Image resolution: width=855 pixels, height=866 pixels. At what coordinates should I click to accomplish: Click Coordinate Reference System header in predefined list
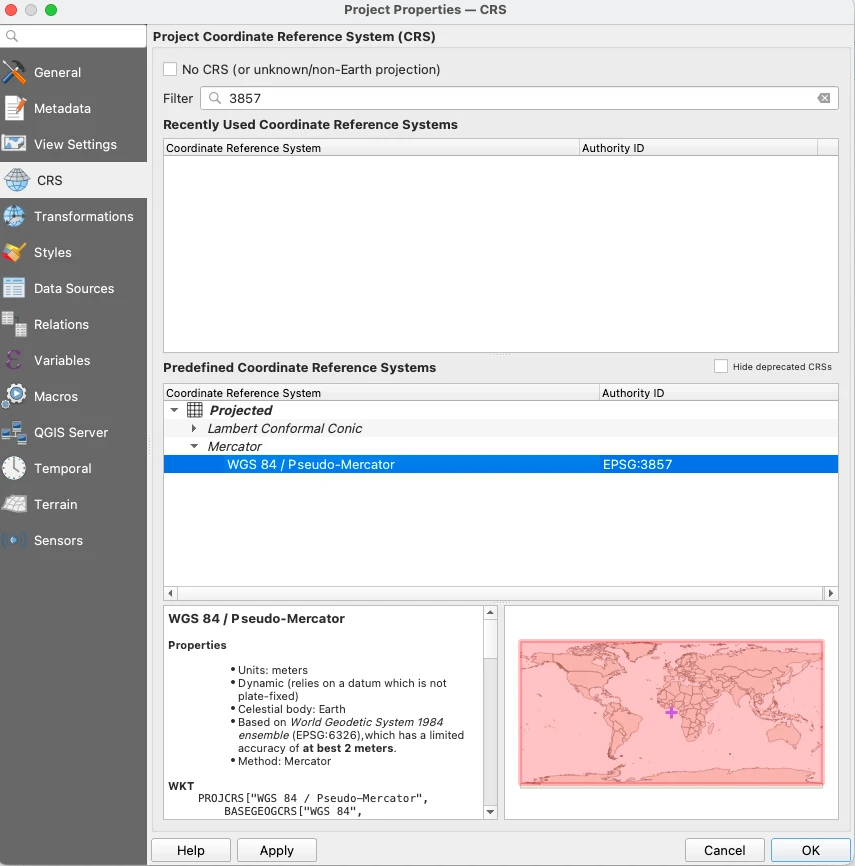pos(381,393)
